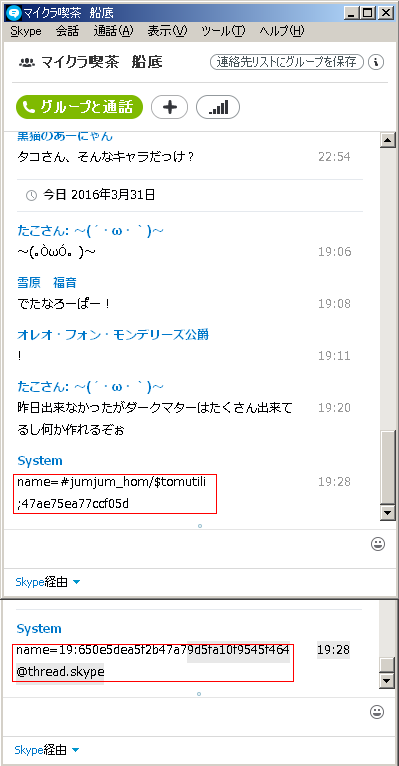Click sender name 雪原 福音
The height and width of the screenshot is (766, 399).
[x=47, y=282]
